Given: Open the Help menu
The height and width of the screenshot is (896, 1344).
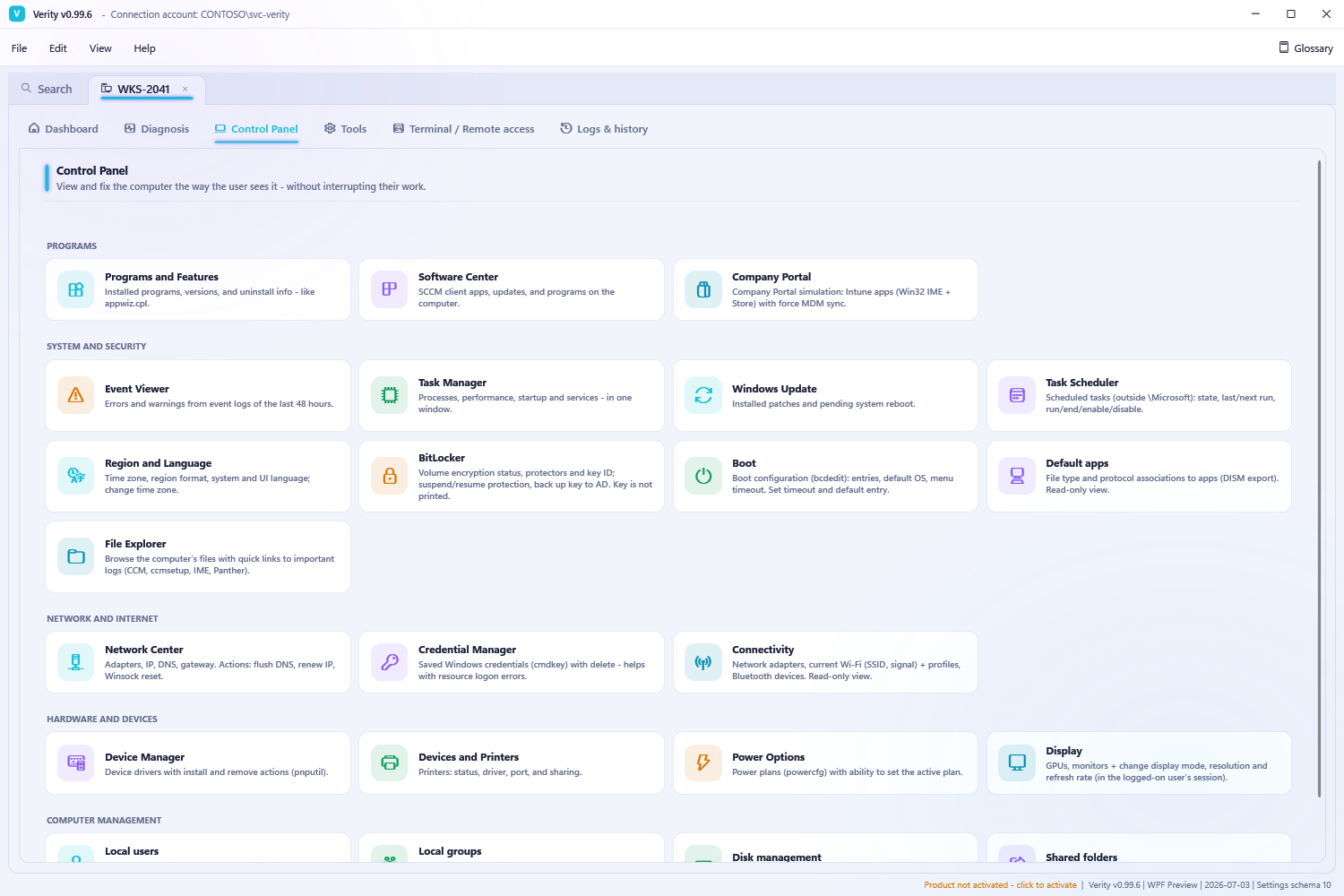Looking at the screenshot, I should coord(144,48).
